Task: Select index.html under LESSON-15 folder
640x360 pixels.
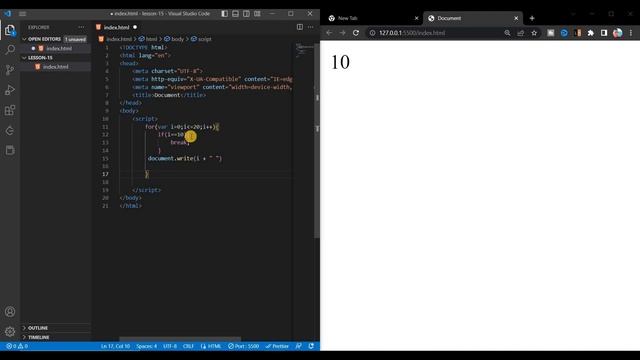Action: coord(56,67)
